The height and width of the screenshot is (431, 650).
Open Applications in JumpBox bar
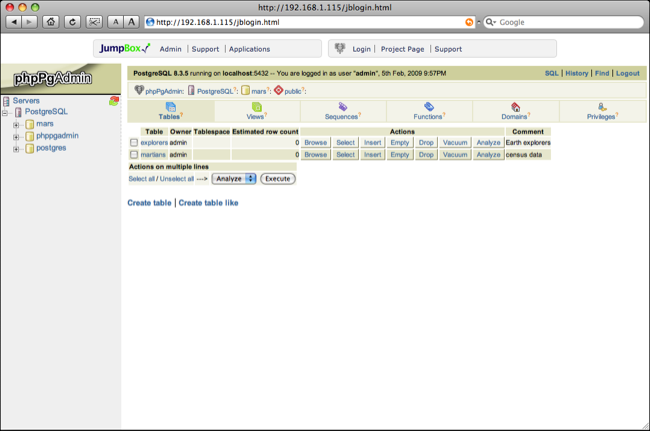(x=249, y=49)
